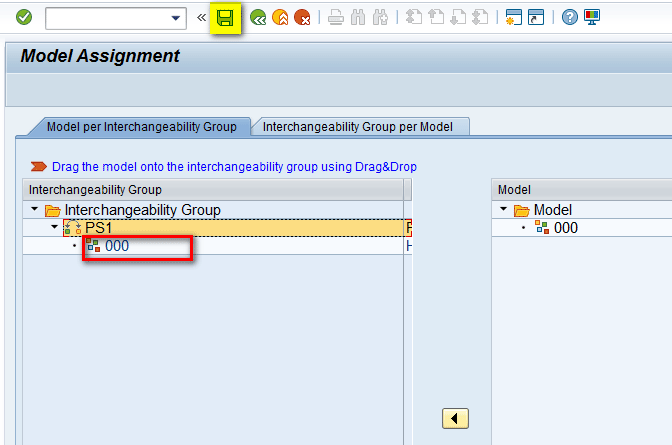Click the green Back arrow icon
This screenshot has width=672, height=445.
click(258, 18)
